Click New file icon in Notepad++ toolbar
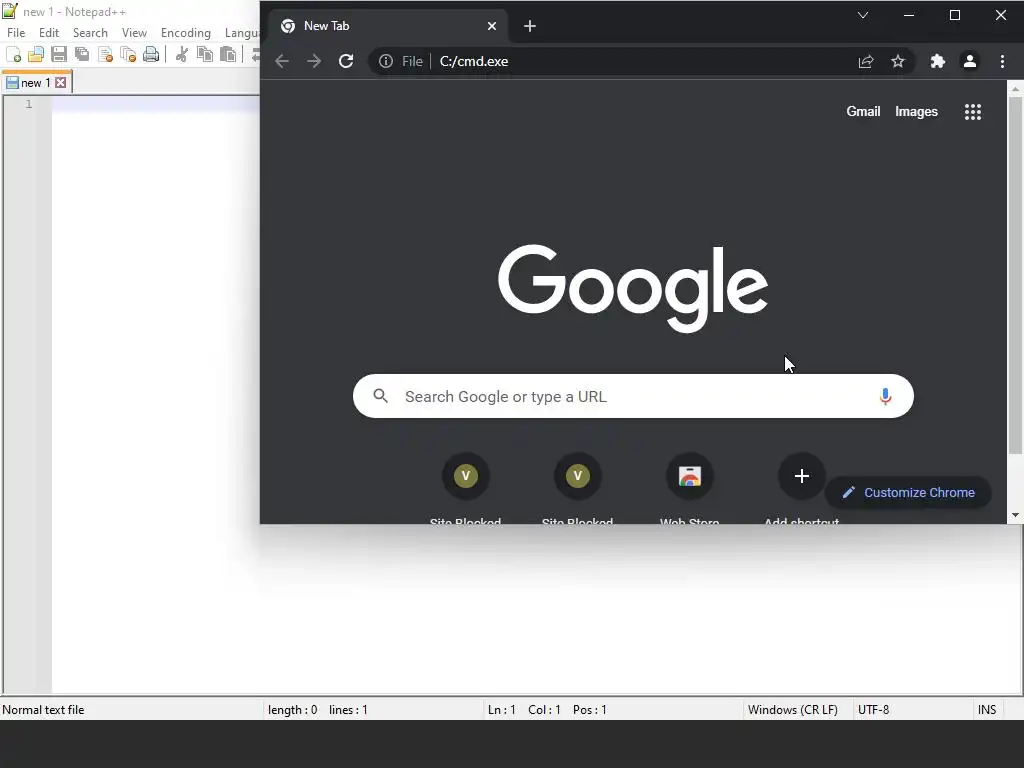This screenshot has width=1024, height=768. point(13,55)
